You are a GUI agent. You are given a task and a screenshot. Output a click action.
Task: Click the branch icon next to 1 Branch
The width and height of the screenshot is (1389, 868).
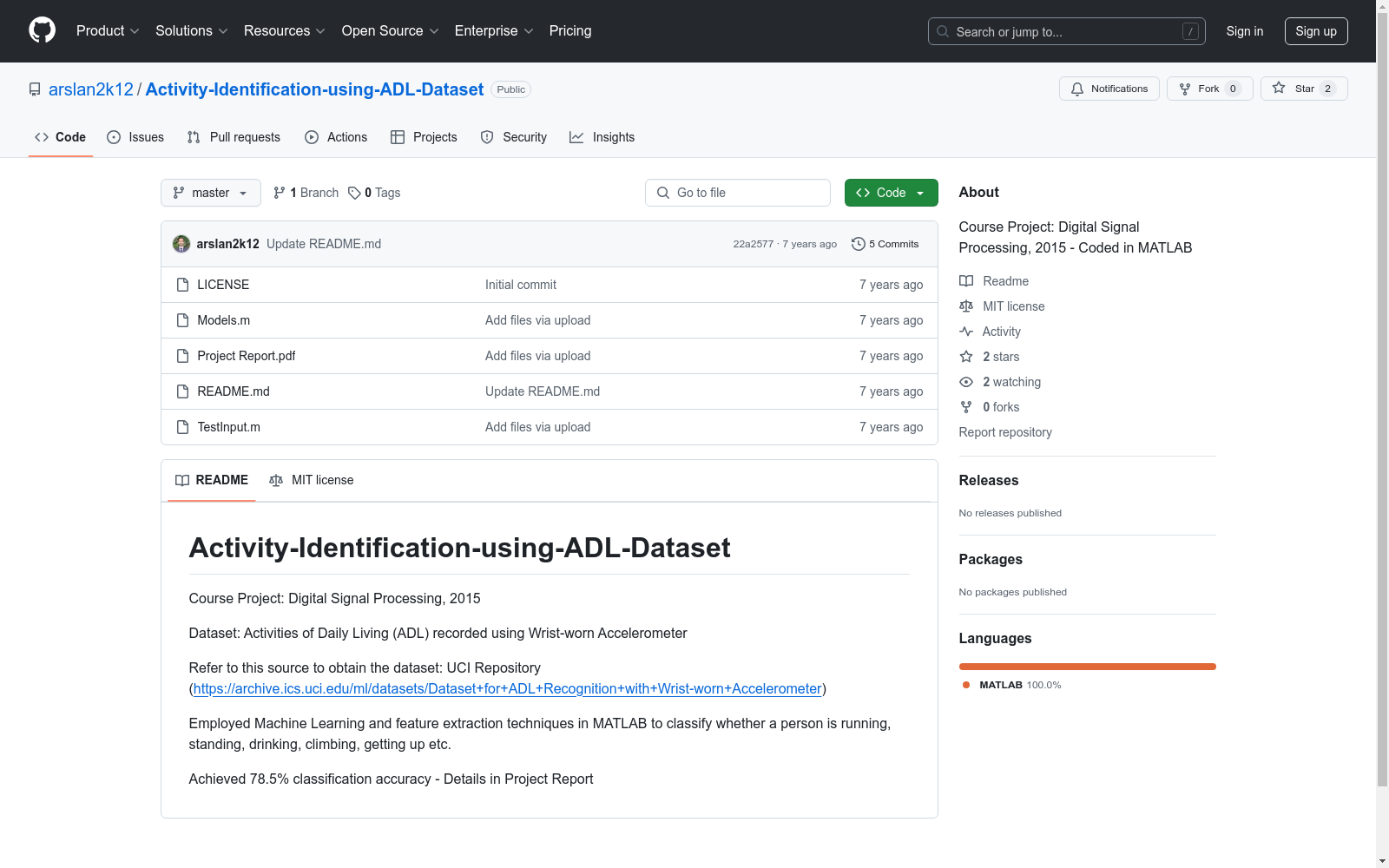coord(280,193)
